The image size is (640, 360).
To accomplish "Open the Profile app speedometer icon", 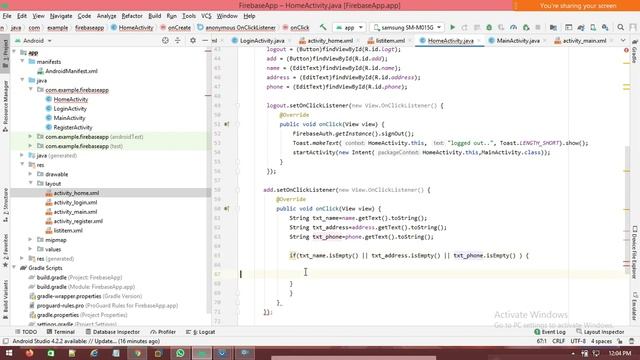I will coord(513,27).
